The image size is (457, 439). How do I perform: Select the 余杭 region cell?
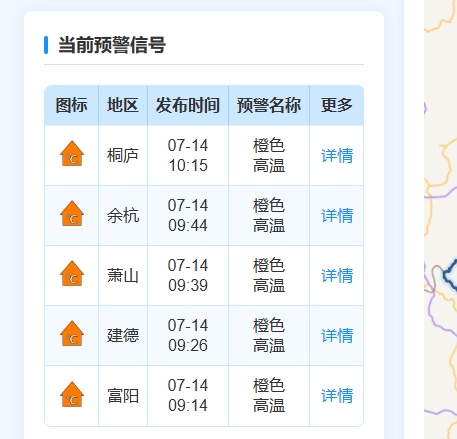pos(123,216)
